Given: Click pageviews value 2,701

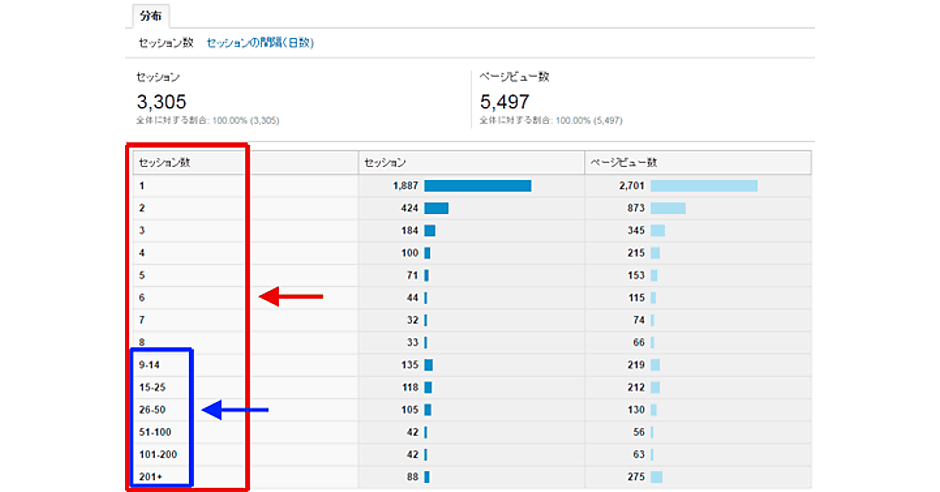Looking at the screenshot, I should tap(632, 186).
